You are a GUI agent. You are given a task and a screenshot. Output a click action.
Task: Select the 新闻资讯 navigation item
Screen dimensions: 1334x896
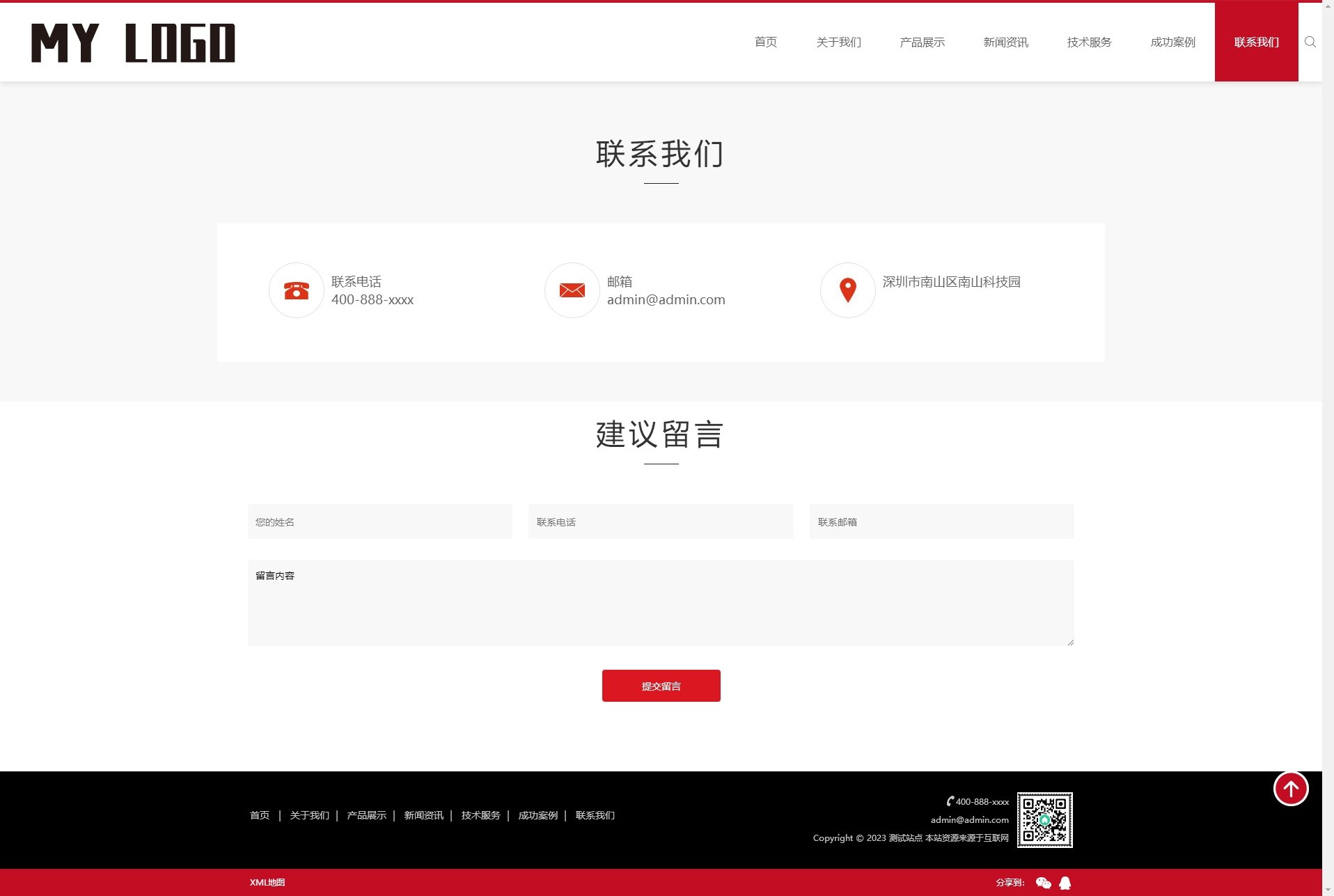click(x=1005, y=42)
